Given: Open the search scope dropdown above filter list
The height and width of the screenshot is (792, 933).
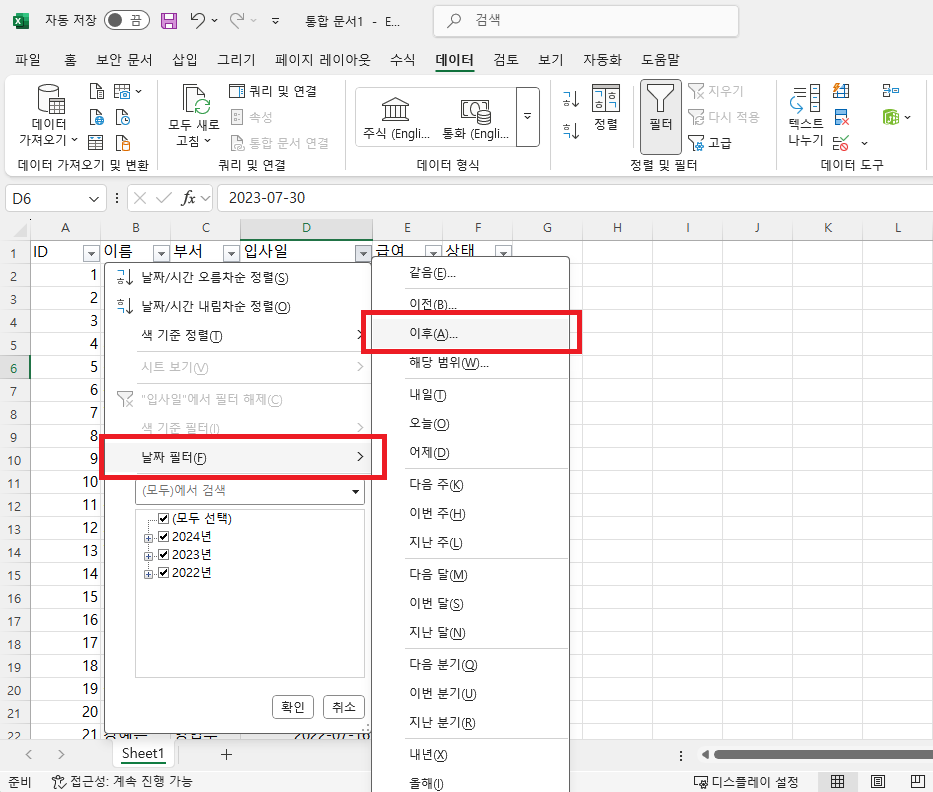Looking at the screenshot, I should coord(354,491).
